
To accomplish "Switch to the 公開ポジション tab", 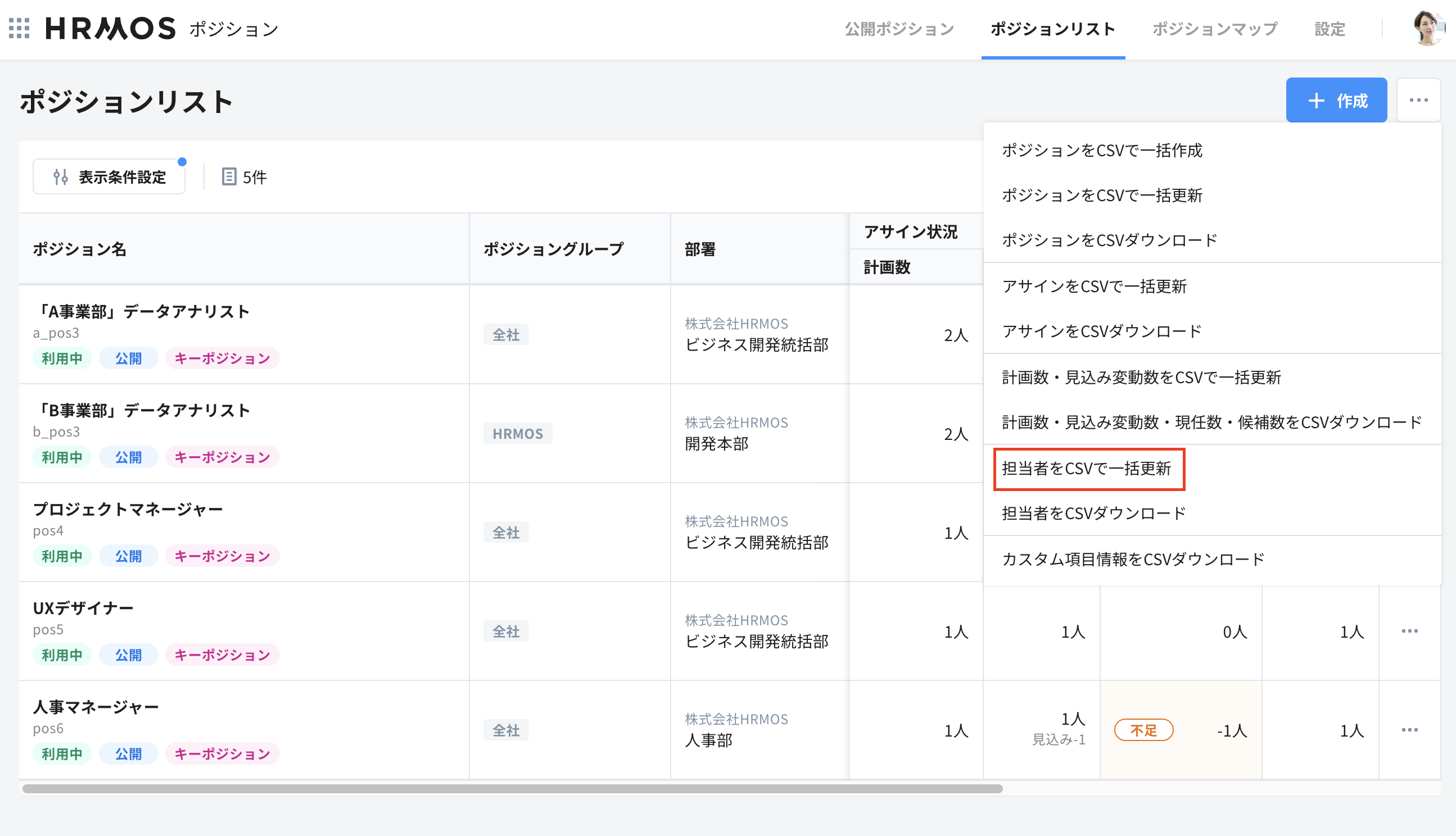I will (x=898, y=28).
